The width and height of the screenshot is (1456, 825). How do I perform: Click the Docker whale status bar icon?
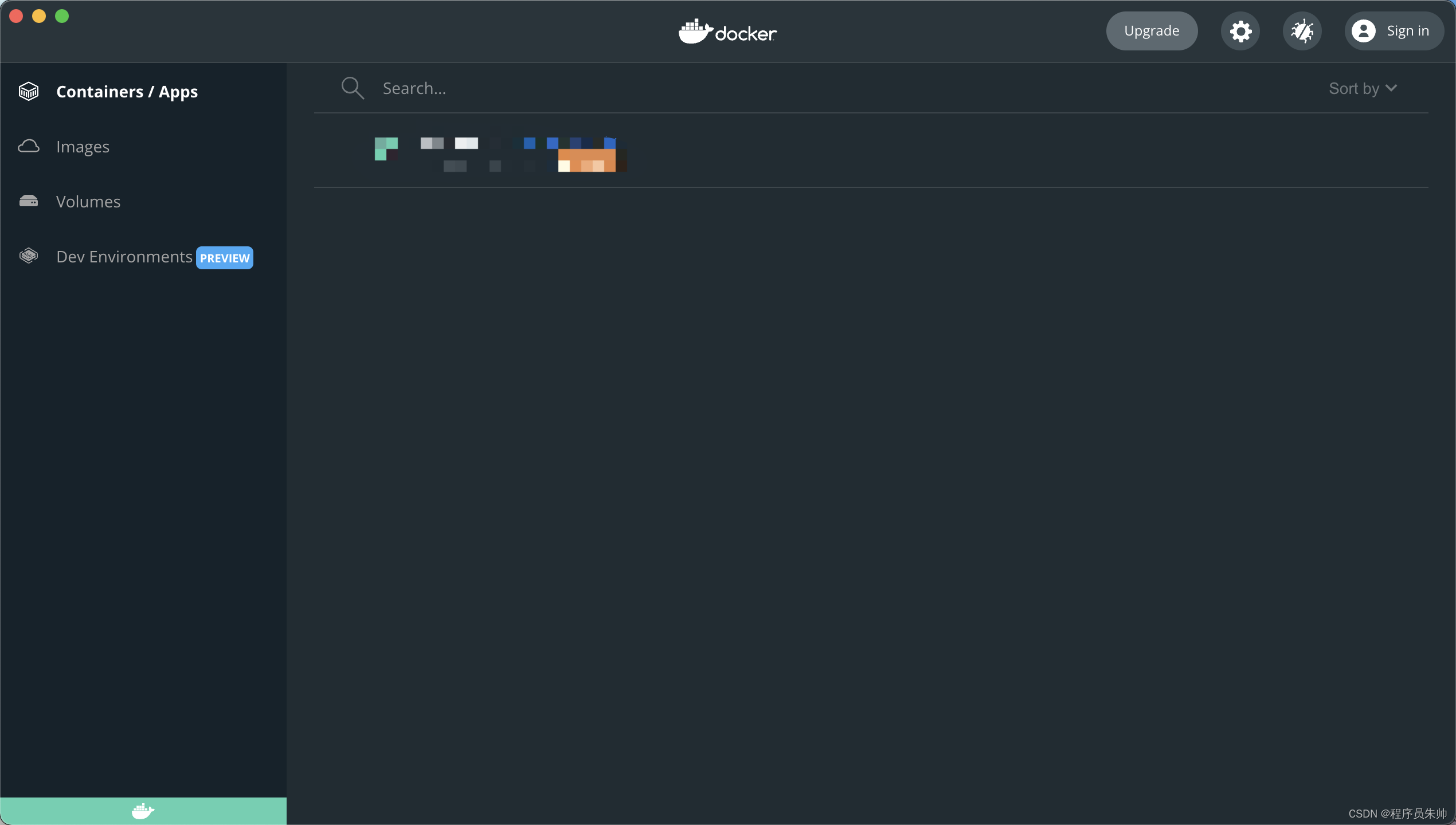143,811
